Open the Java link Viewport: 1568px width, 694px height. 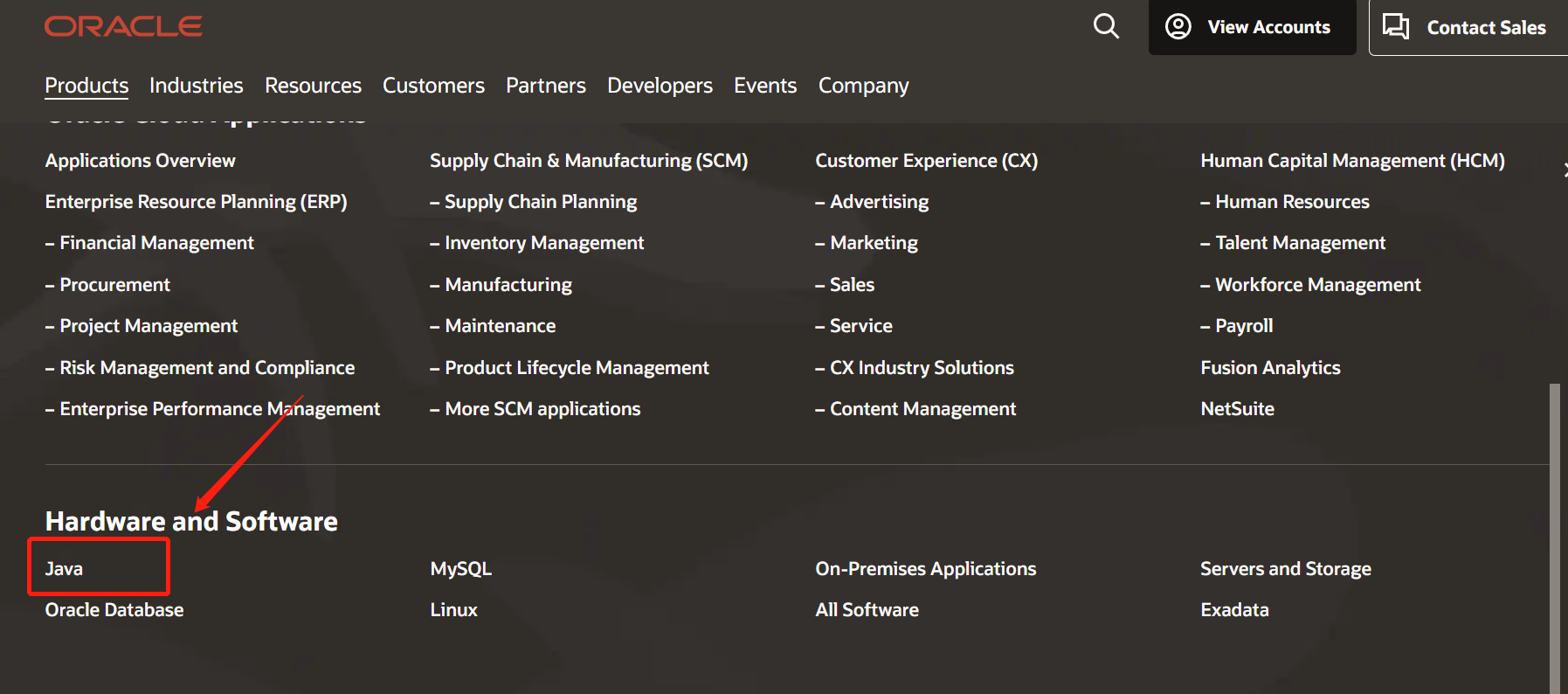pyautogui.click(x=64, y=569)
